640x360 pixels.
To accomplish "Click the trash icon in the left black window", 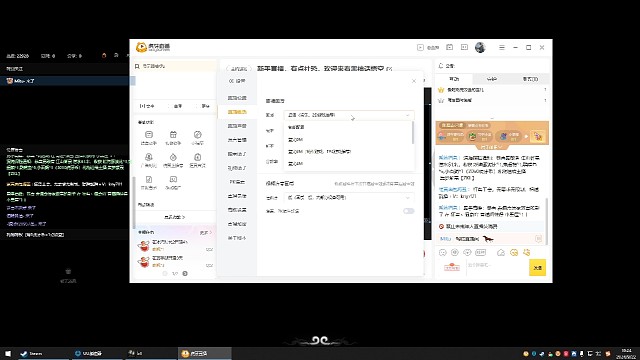I will pyautogui.click(x=68, y=271).
